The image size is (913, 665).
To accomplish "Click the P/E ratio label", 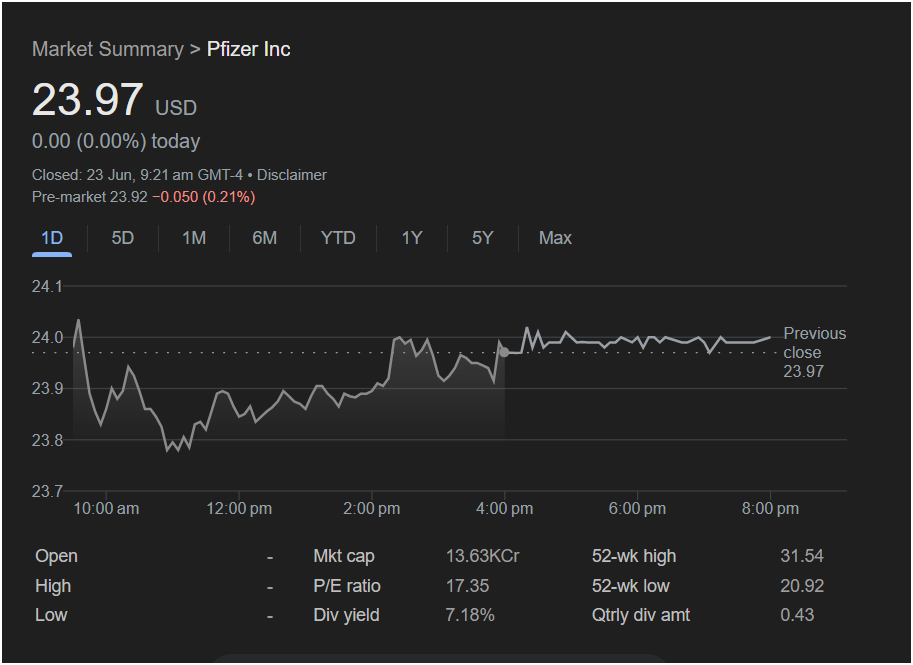I will pos(347,586).
